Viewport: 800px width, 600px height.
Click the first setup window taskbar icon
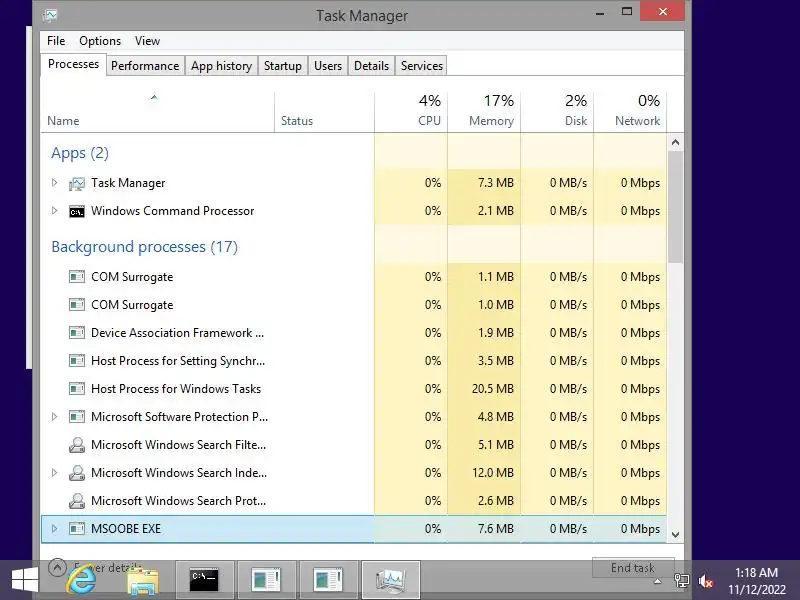point(266,580)
